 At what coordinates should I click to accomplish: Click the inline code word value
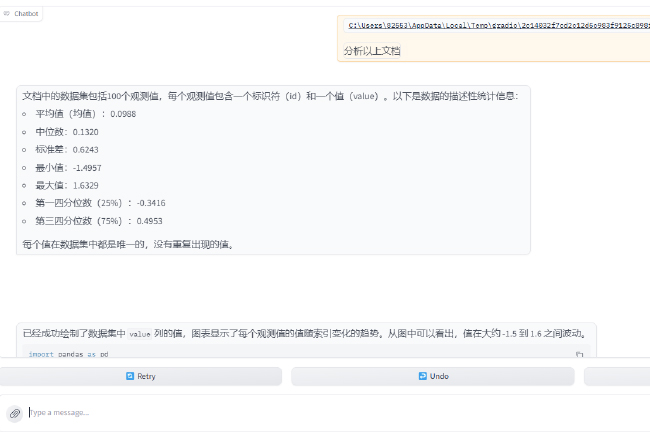140,334
